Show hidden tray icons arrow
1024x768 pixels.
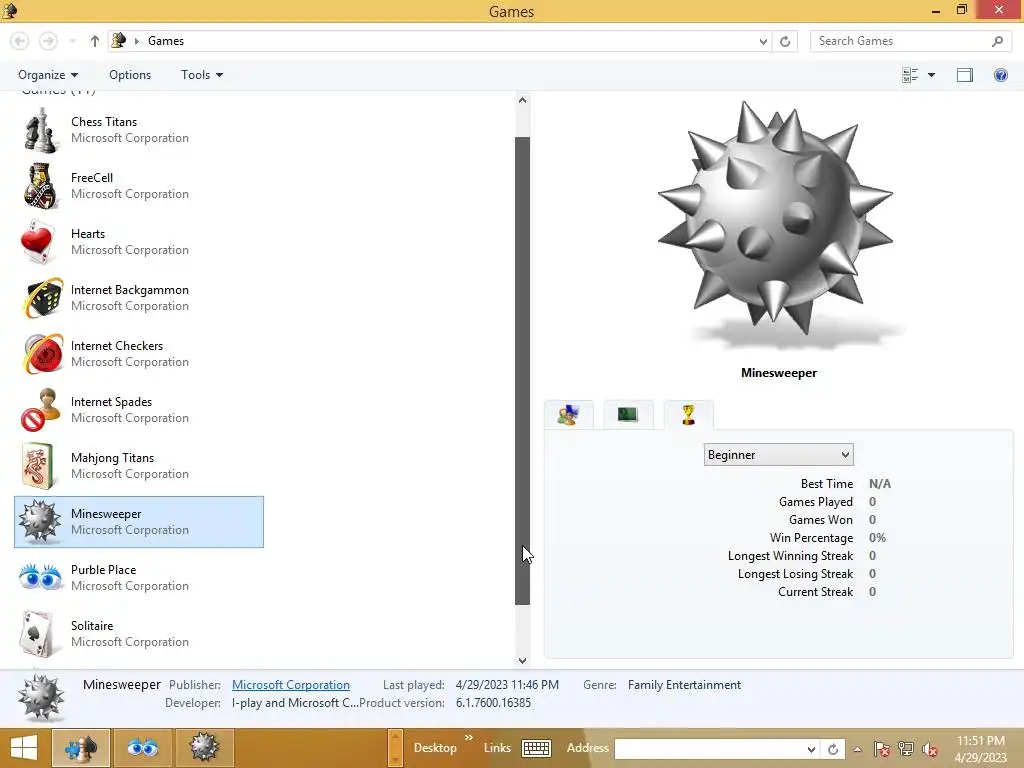[x=857, y=749]
